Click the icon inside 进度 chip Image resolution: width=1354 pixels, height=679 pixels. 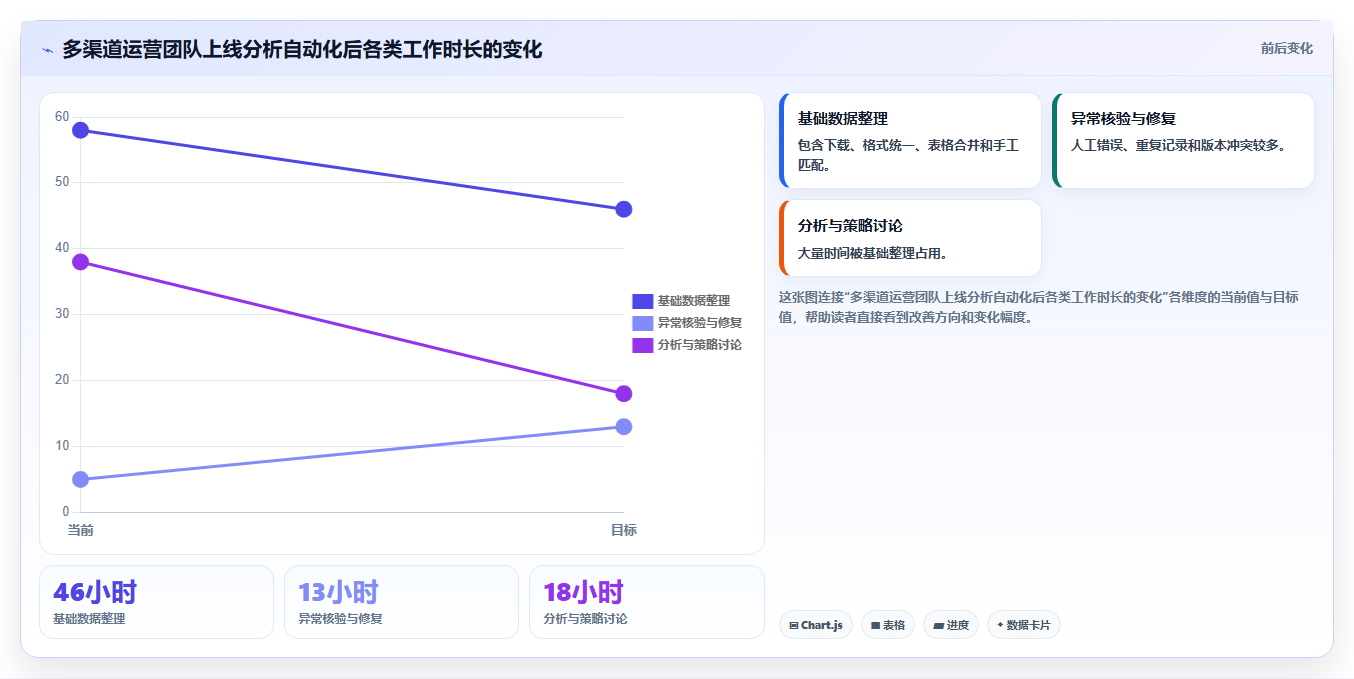click(x=938, y=626)
